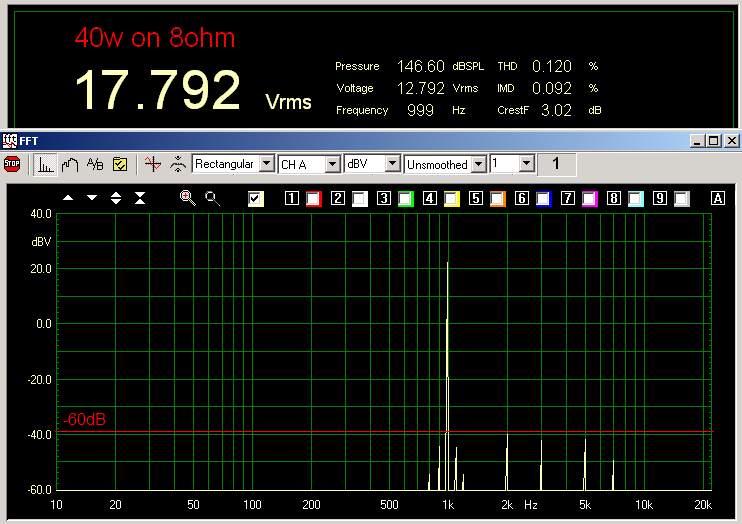Click the THD value 0.120
The width and height of the screenshot is (742, 524).
point(552,66)
